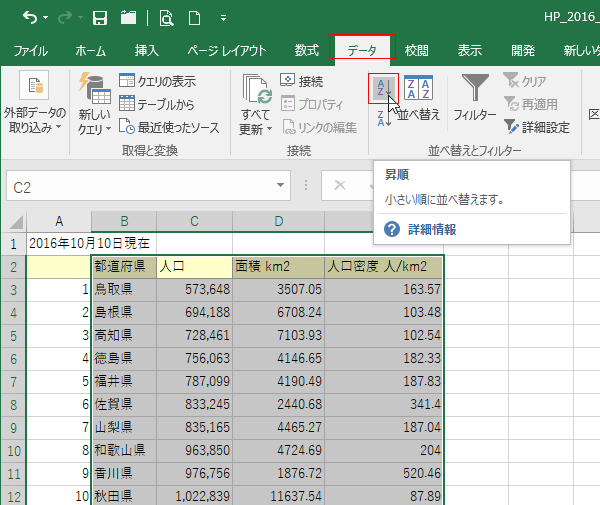The width and height of the screenshot is (600, 505).
Task: Click the print preview icon in quick access toolbar
Action: pos(166,17)
